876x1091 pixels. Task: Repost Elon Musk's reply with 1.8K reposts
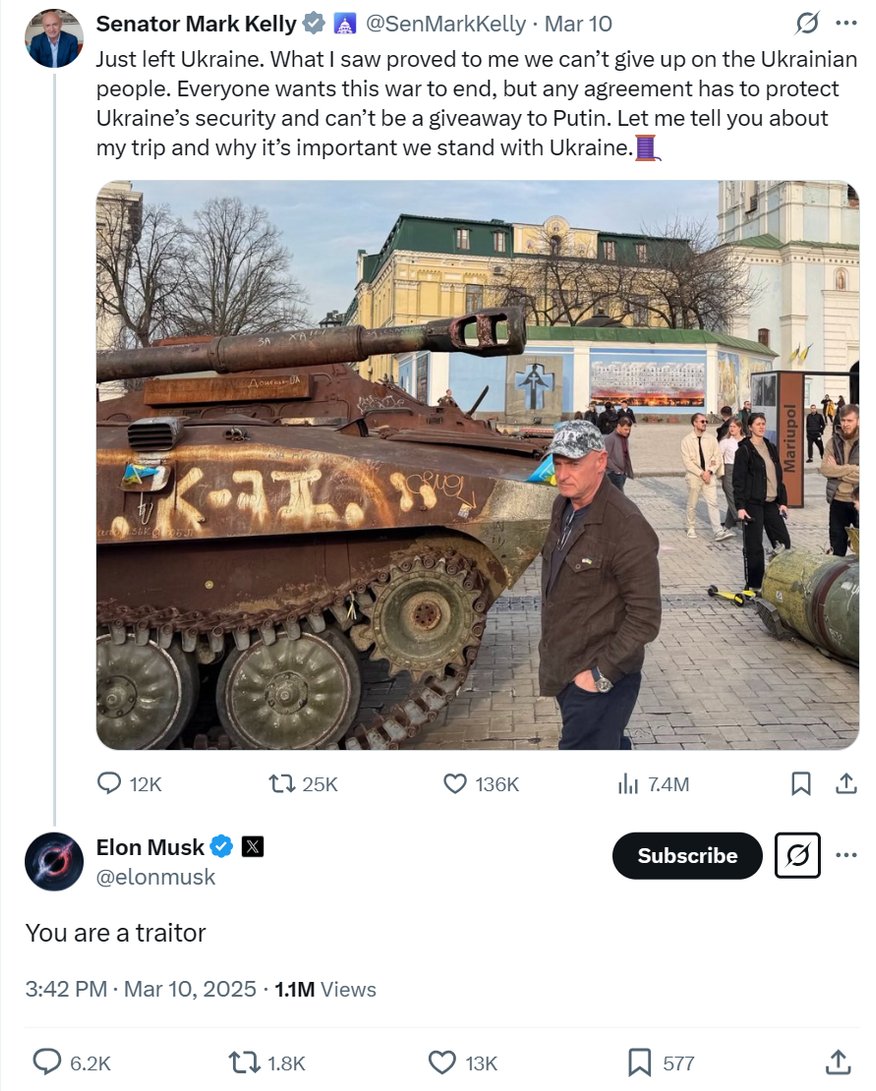coord(245,1062)
